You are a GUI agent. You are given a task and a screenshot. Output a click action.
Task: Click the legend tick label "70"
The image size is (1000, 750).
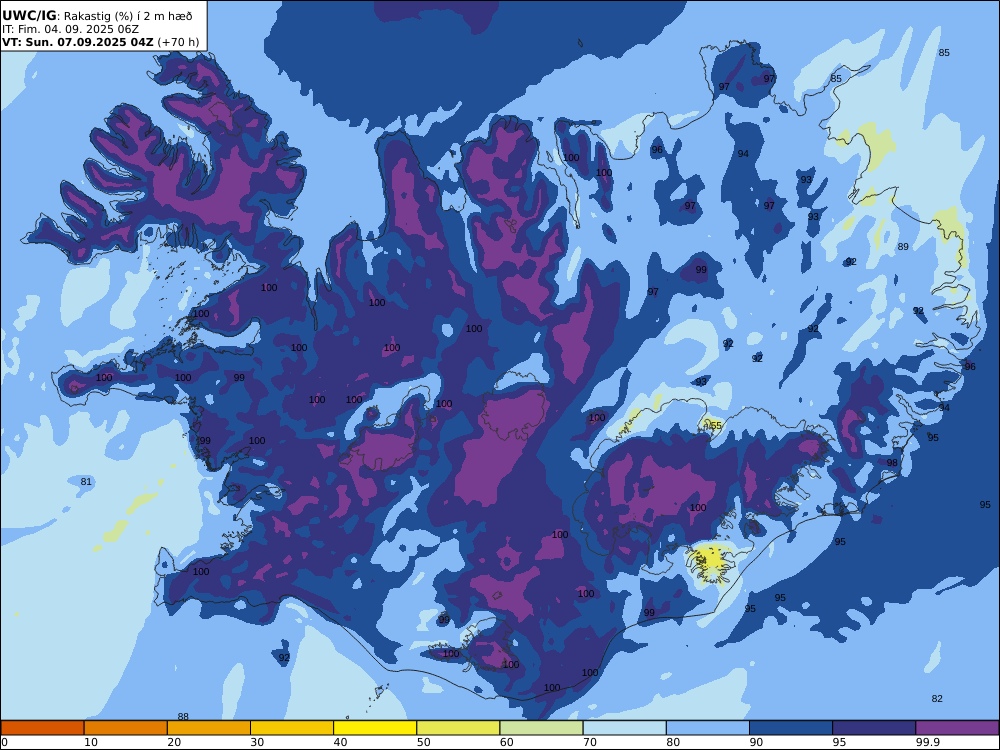[590, 742]
